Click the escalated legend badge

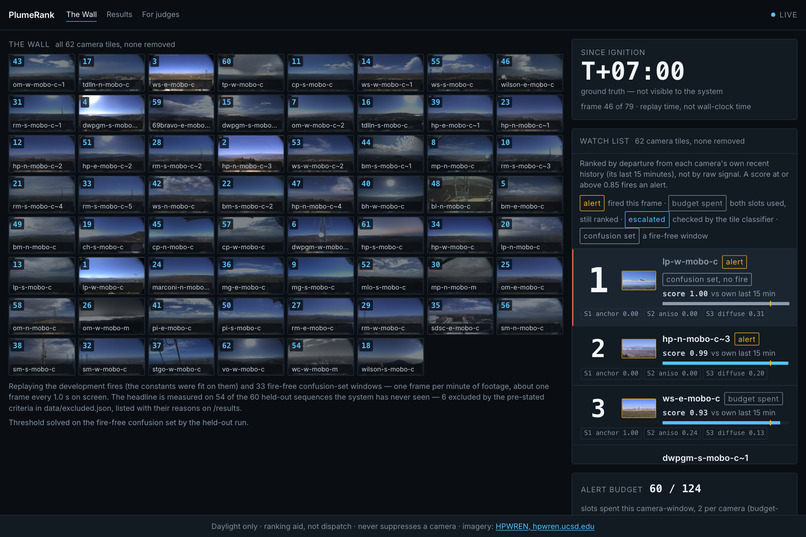[x=647, y=219]
